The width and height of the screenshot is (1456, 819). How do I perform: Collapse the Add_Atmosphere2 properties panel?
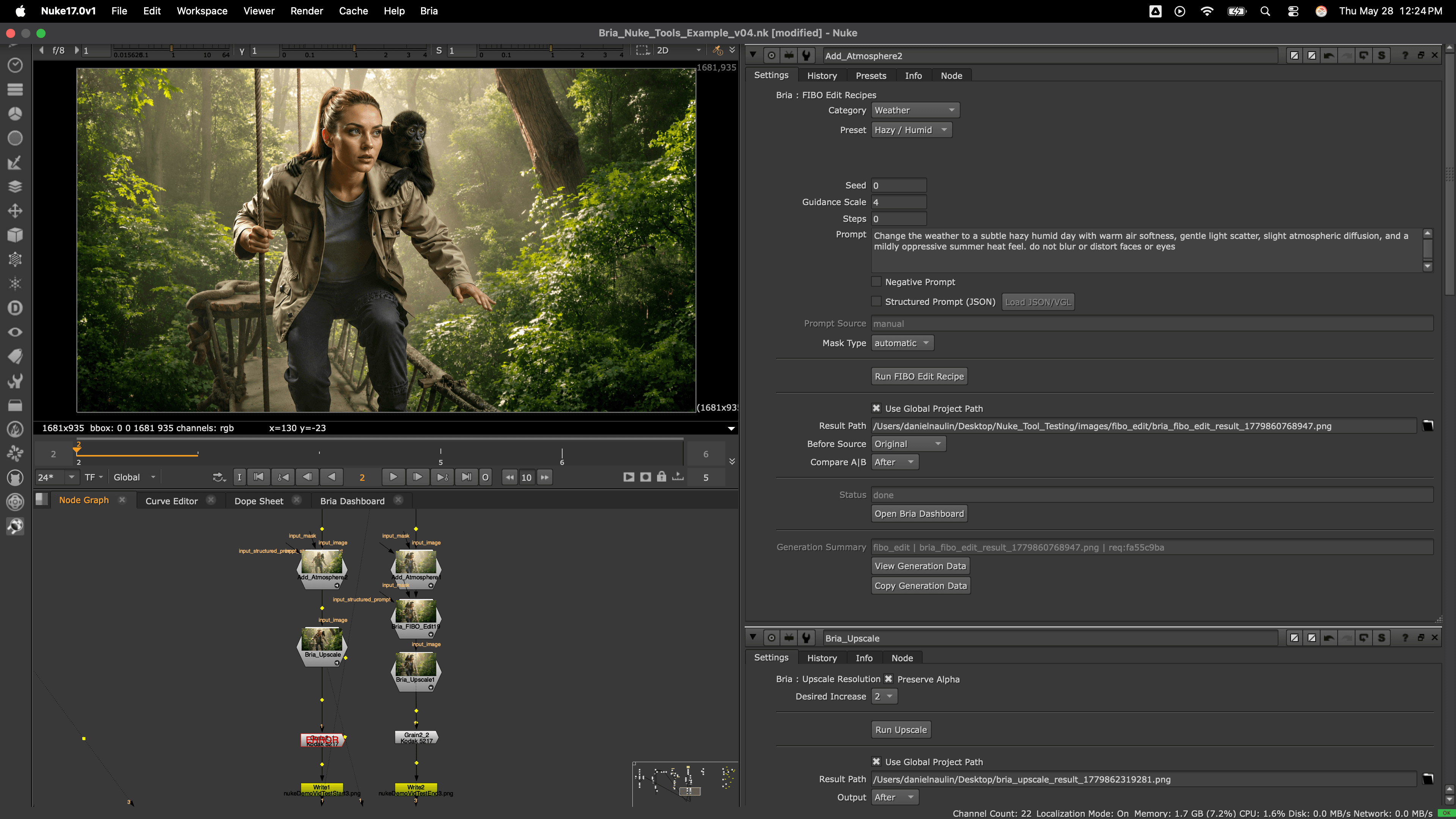(x=753, y=55)
